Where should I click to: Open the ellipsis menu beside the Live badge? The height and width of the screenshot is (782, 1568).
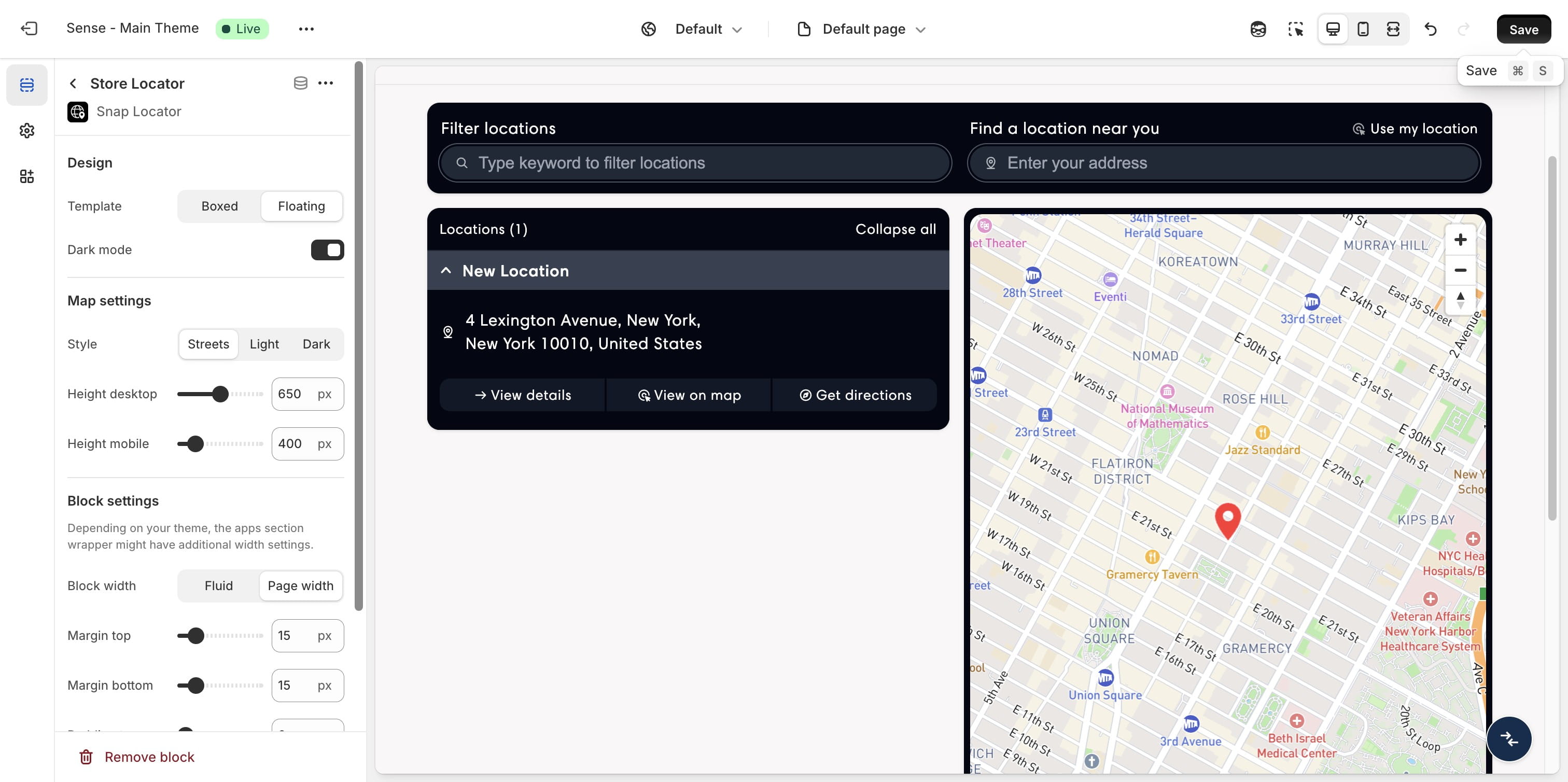point(307,29)
